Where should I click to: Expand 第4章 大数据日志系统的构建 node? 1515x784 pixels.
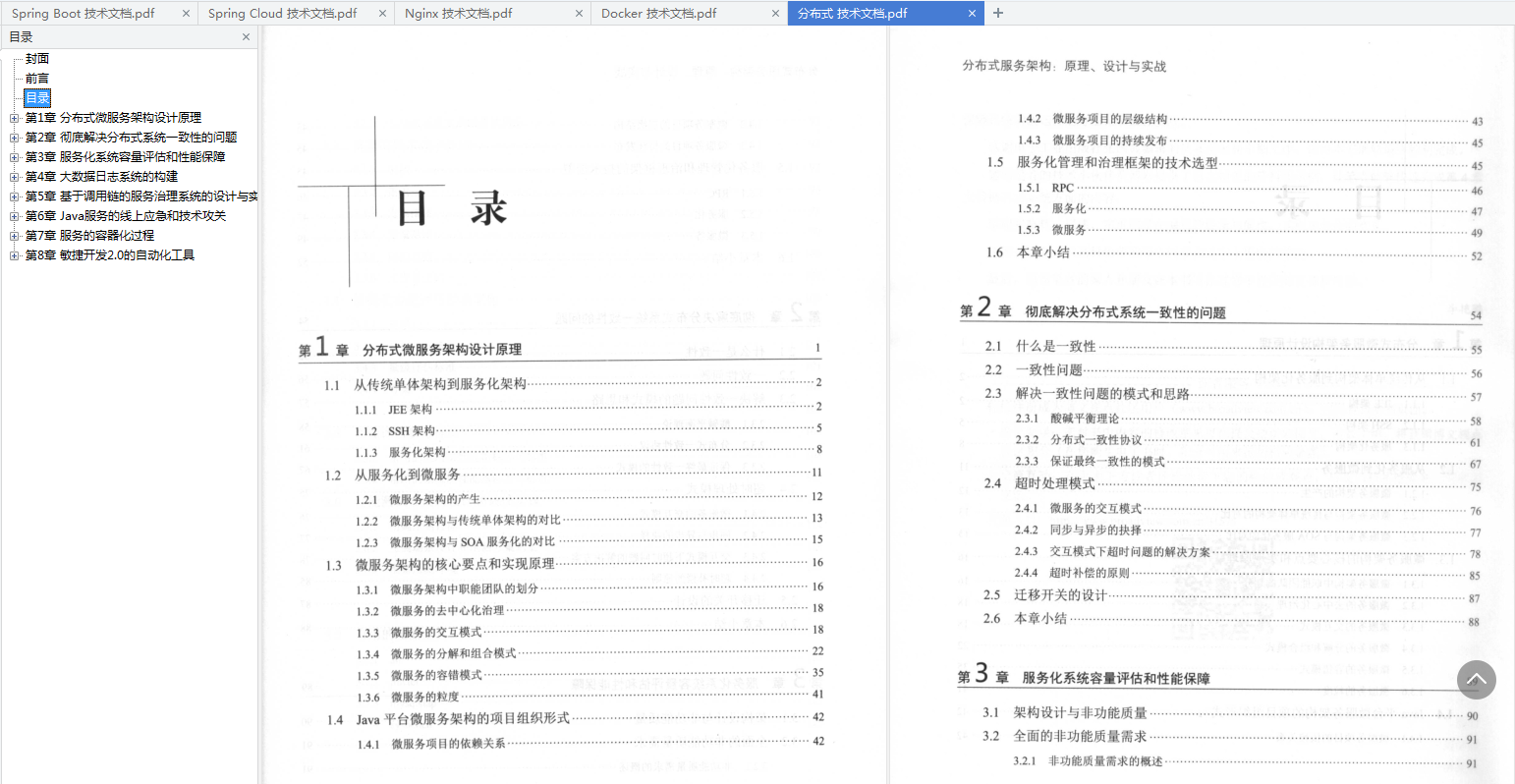tap(15, 177)
